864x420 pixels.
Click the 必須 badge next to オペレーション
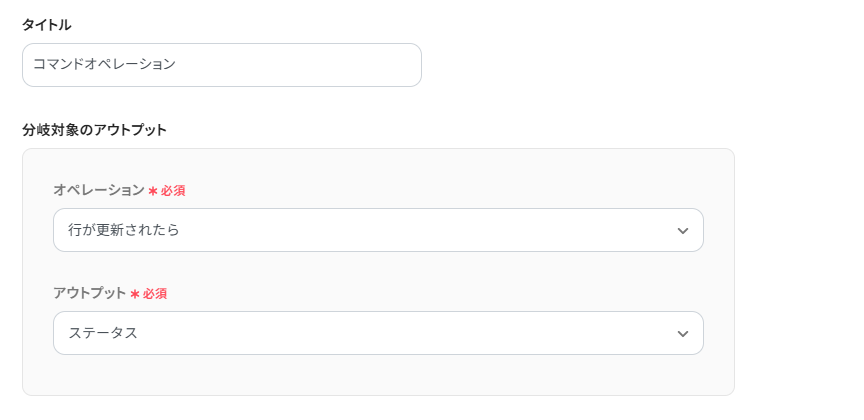173,191
